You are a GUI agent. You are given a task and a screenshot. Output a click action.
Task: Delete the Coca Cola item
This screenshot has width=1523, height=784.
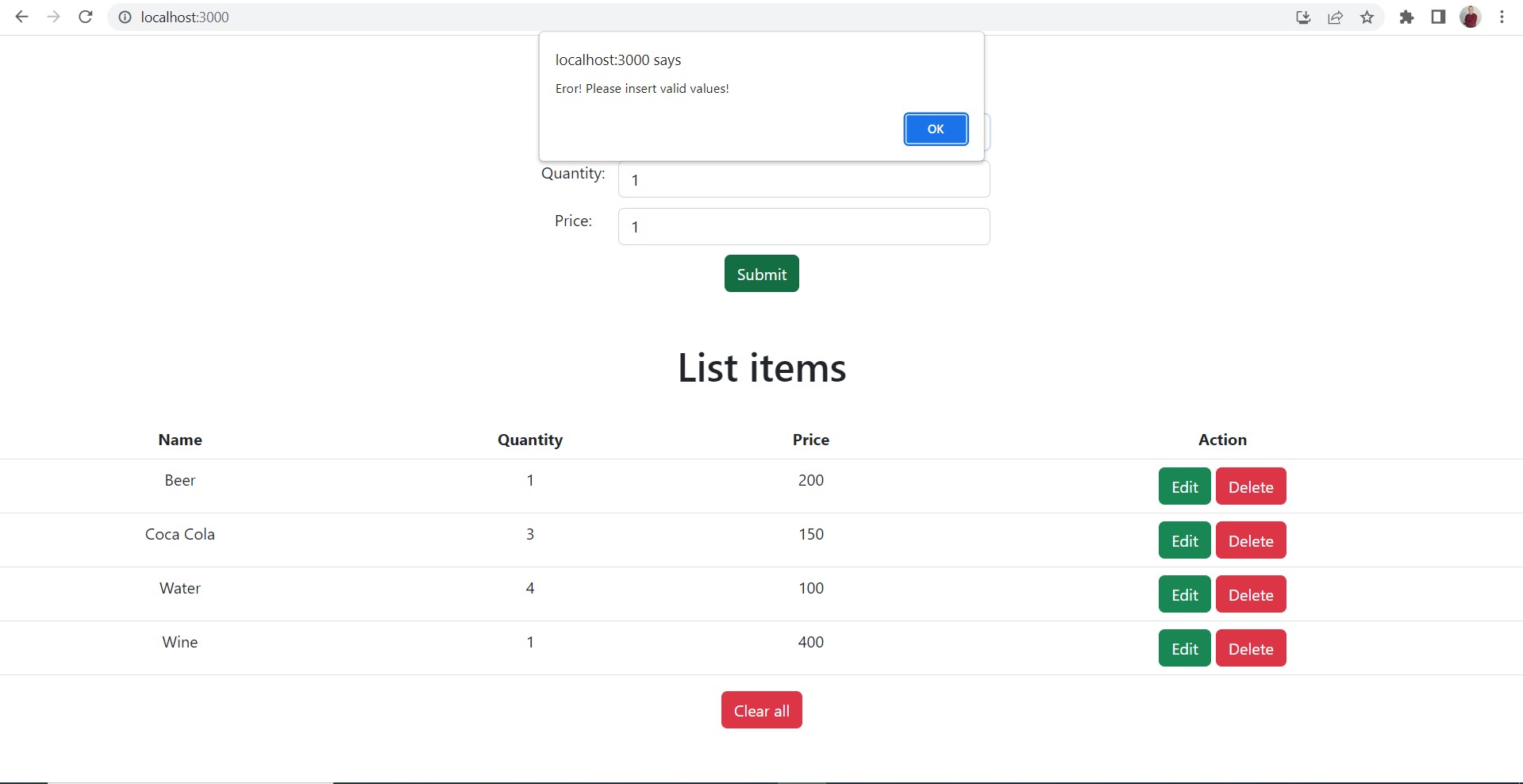point(1250,540)
